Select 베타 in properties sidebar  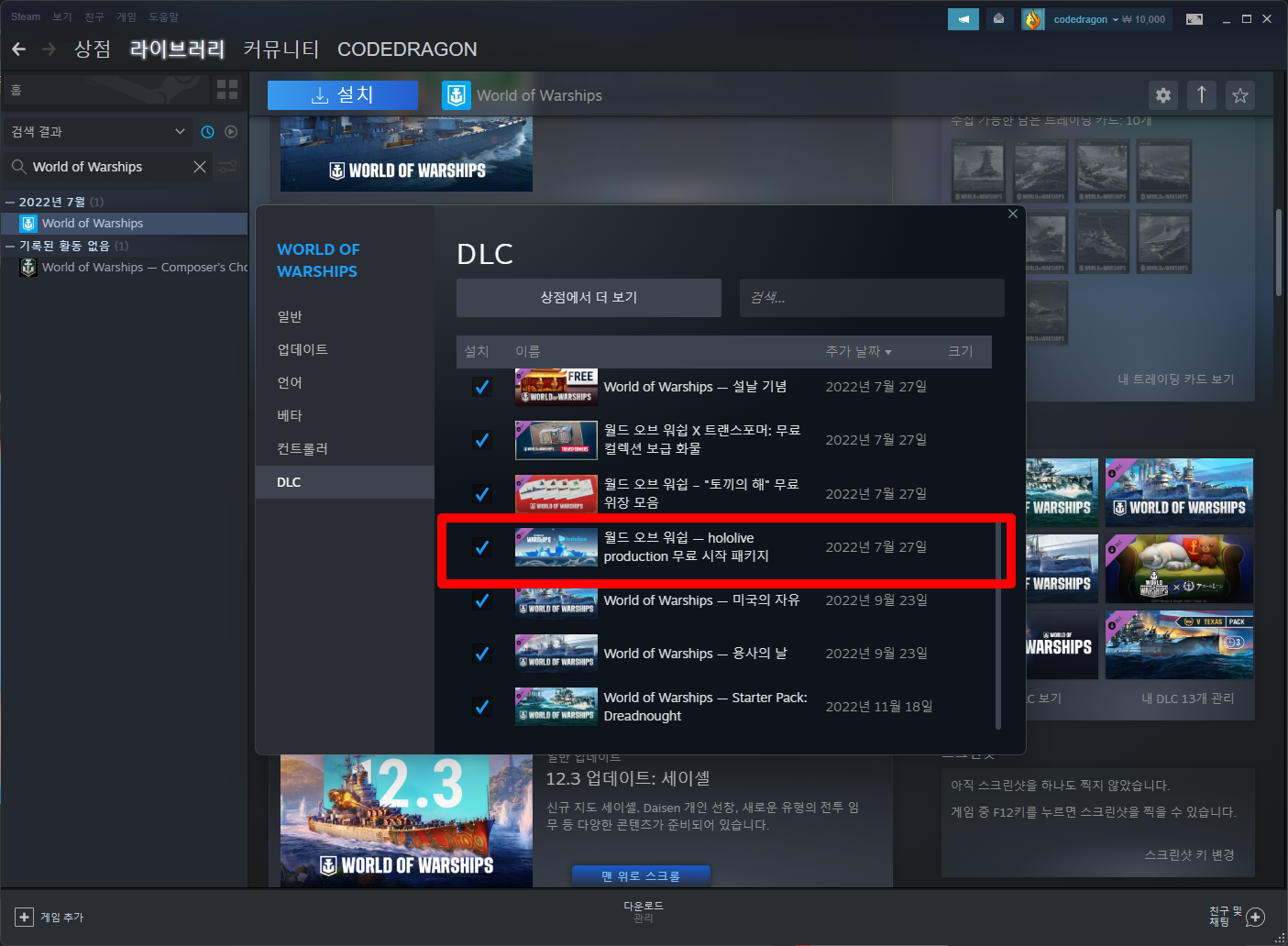[x=345, y=415]
